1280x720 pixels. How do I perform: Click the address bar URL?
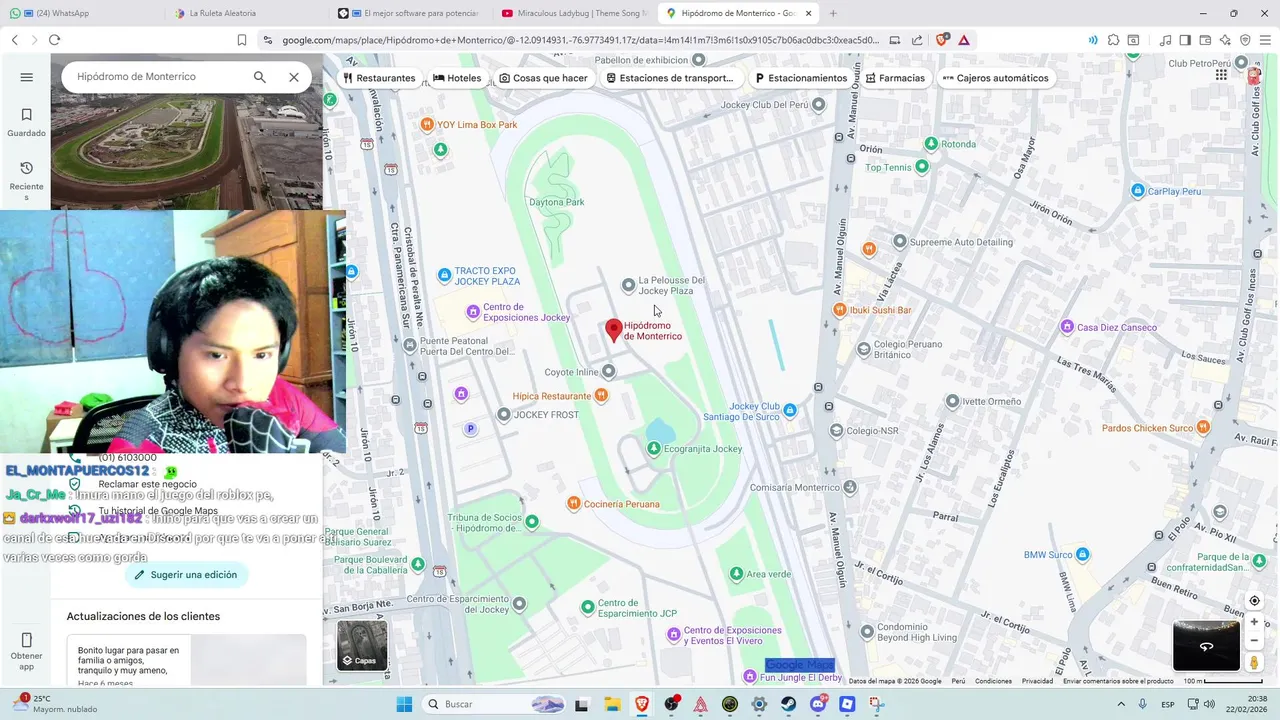(580, 40)
